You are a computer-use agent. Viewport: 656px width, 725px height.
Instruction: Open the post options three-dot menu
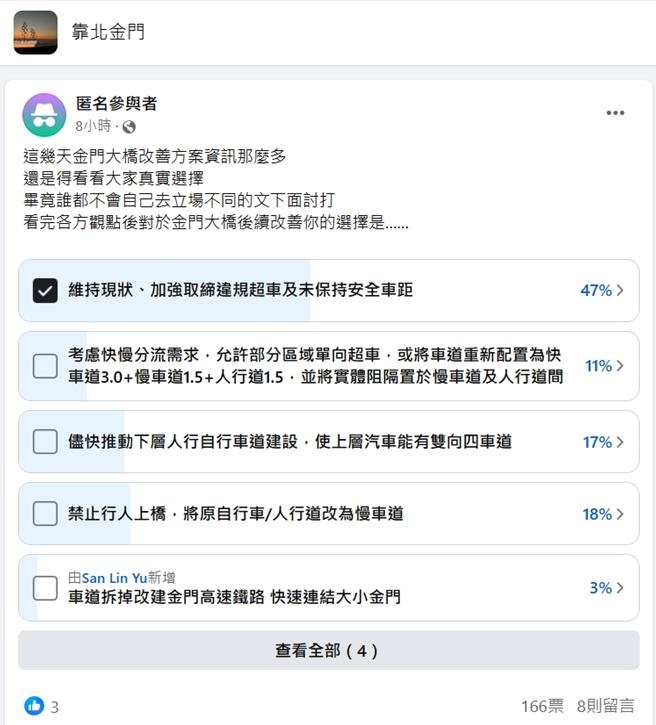click(615, 113)
